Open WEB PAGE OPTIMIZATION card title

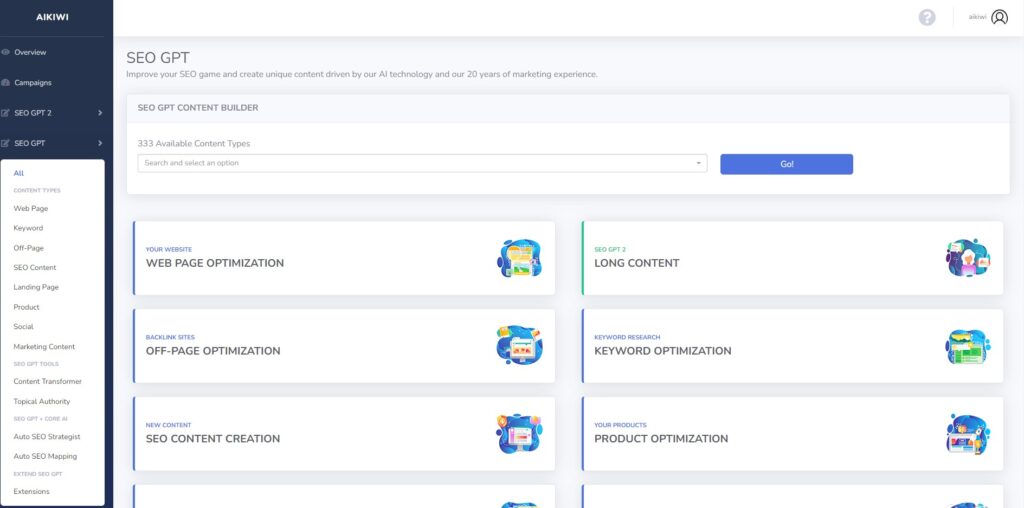pyautogui.click(x=215, y=263)
